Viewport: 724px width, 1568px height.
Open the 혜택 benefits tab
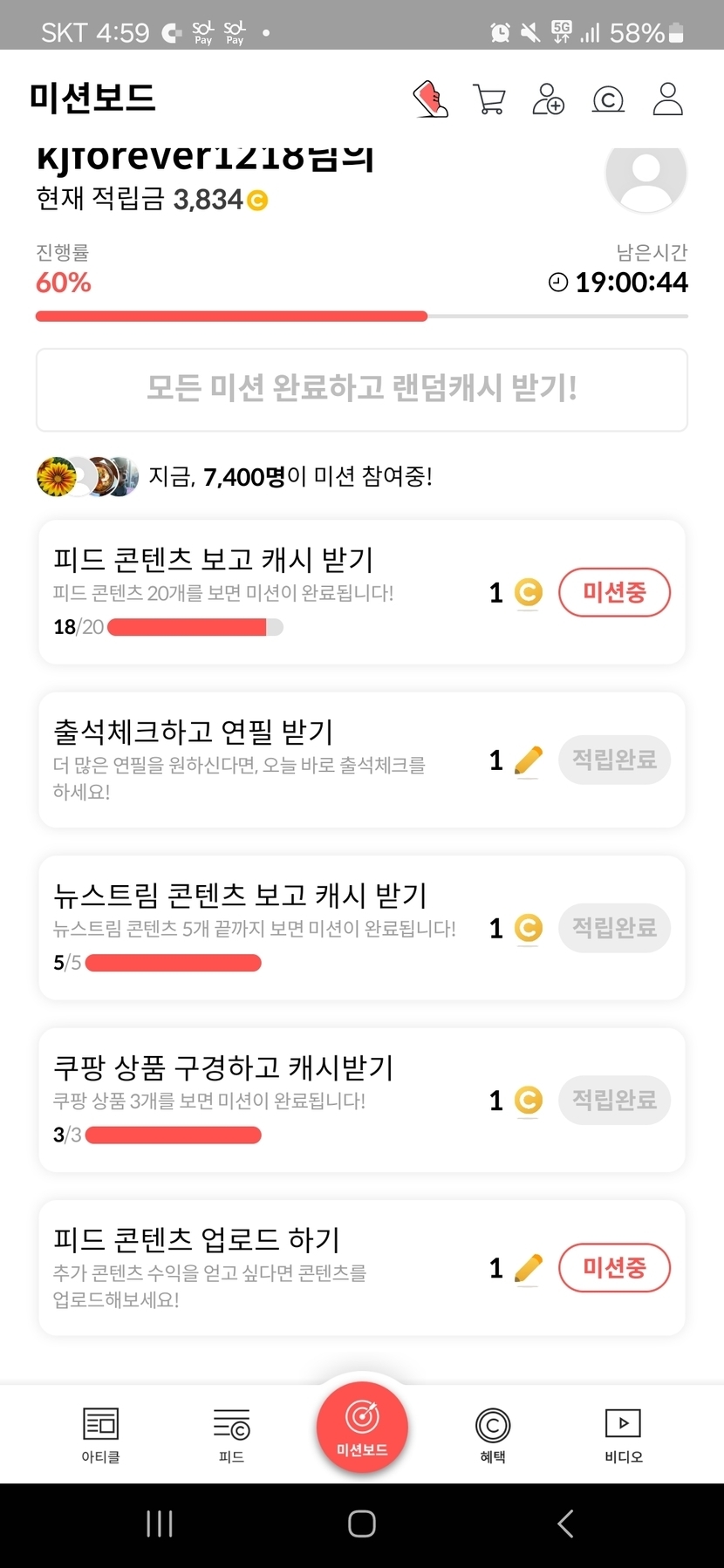[x=493, y=1435]
